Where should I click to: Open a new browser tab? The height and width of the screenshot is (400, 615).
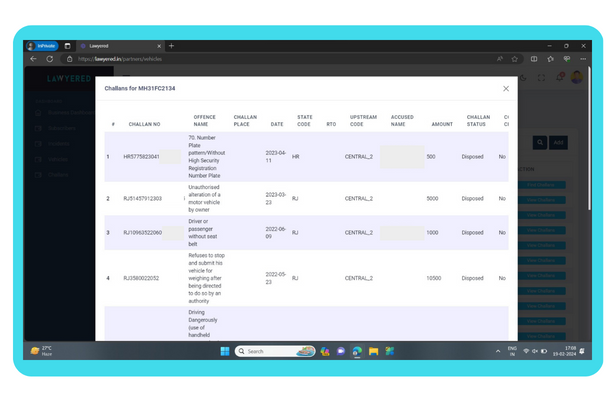pos(171,46)
